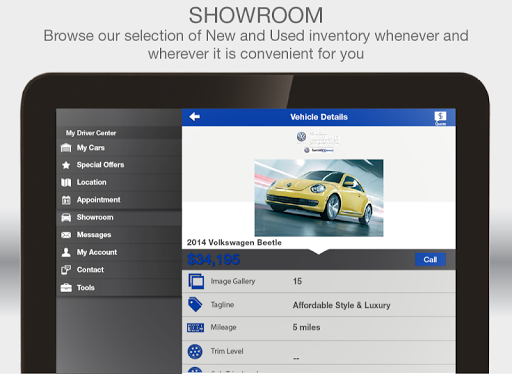This screenshot has width=512, height=374.
Task: Click the Image Gallery stacked-frames icon
Action: point(196,281)
